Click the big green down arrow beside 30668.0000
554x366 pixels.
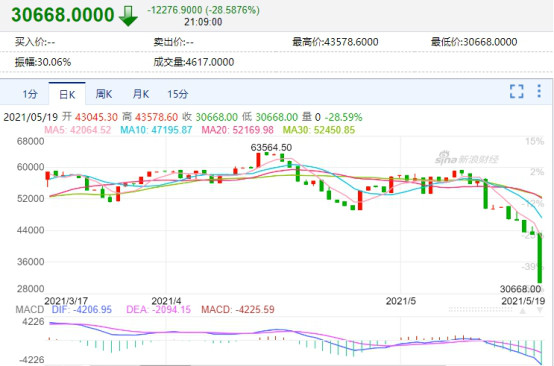pyautogui.click(x=128, y=16)
